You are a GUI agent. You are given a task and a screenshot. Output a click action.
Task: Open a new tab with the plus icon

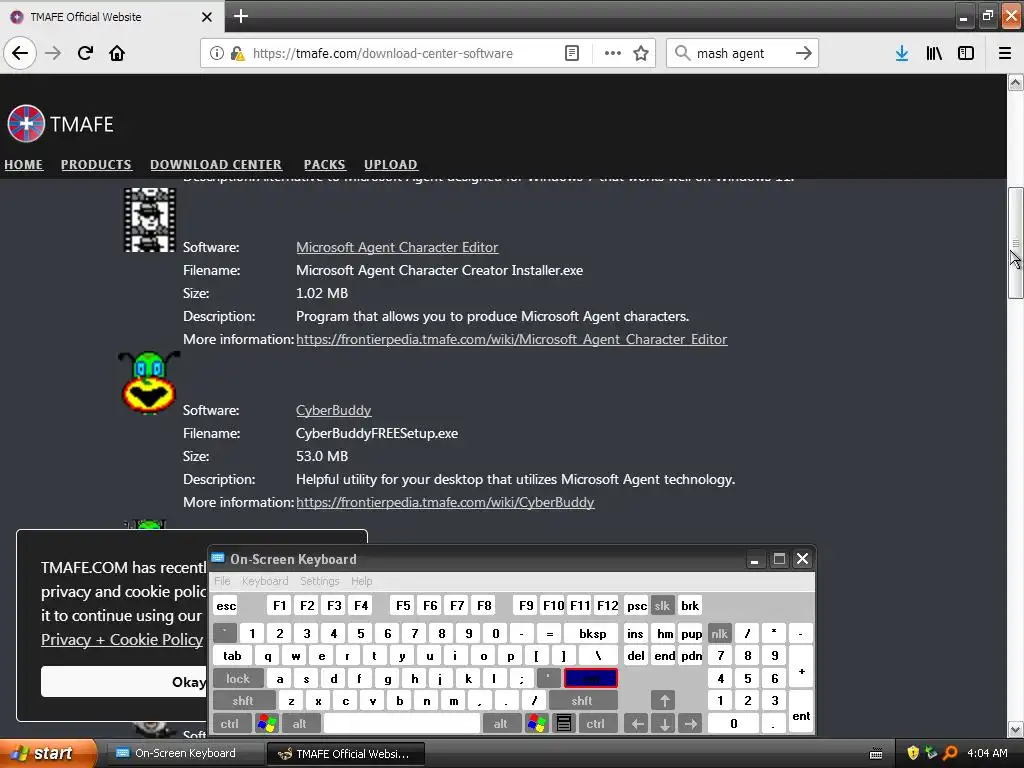[241, 16]
